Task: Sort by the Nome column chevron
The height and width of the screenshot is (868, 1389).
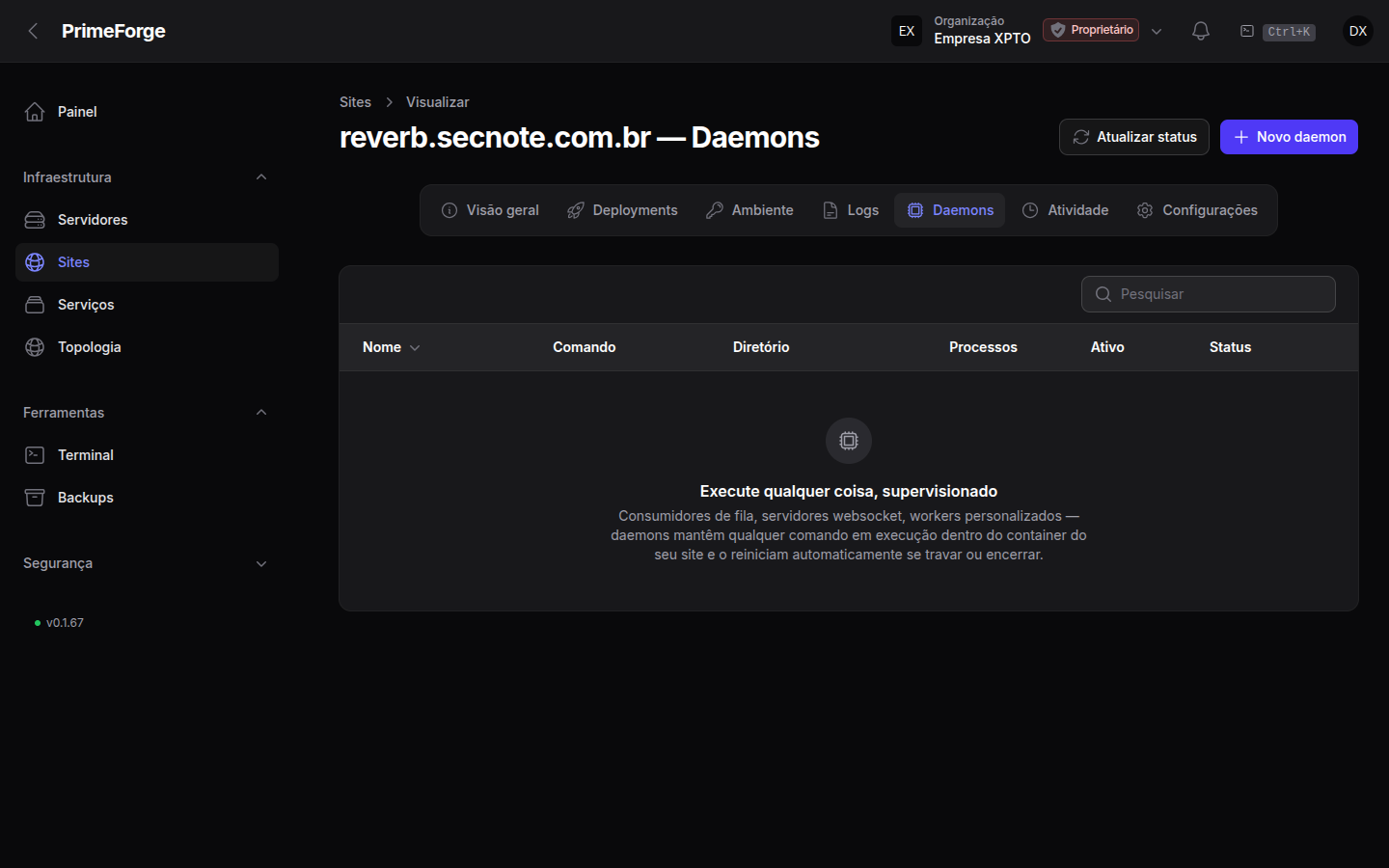Action: (415, 347)
